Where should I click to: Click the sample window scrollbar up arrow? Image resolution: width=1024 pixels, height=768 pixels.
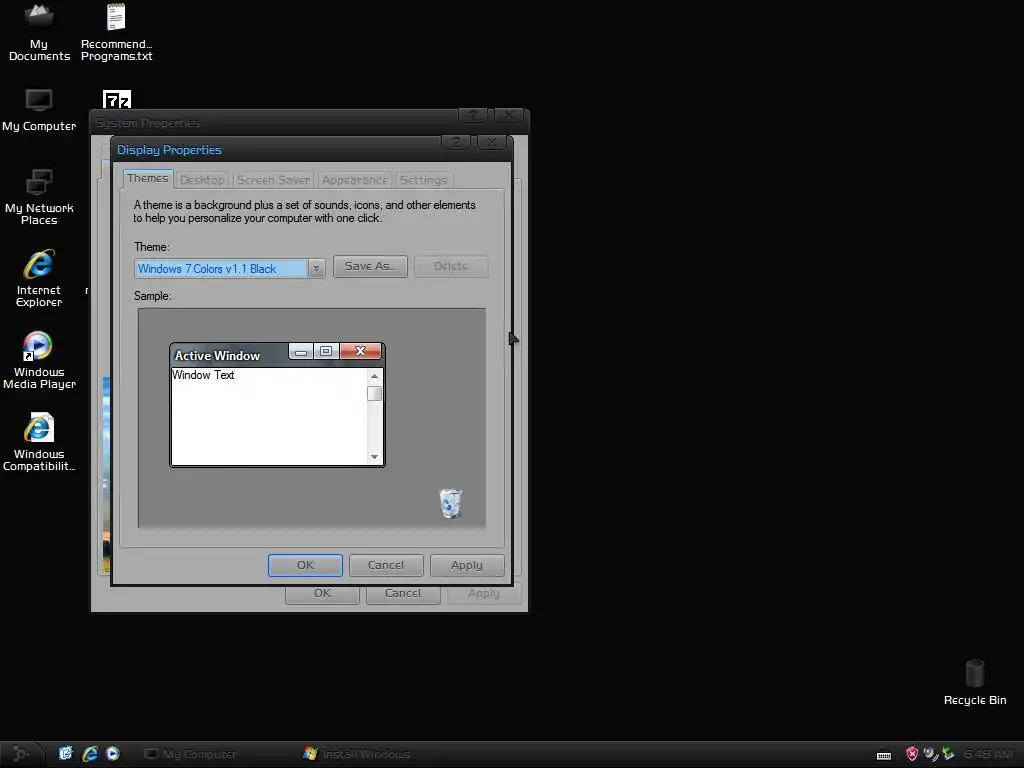tap(374, 376)
